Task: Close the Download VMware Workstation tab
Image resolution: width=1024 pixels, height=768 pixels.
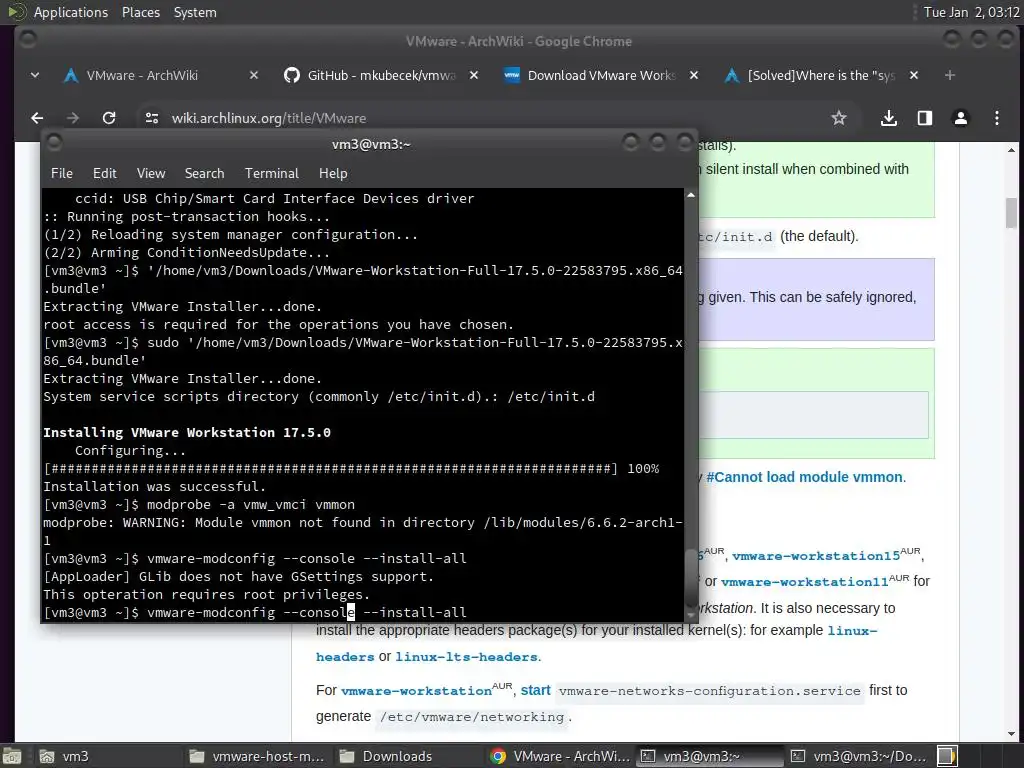Action: pyautogui.click(x=694, y=75)
